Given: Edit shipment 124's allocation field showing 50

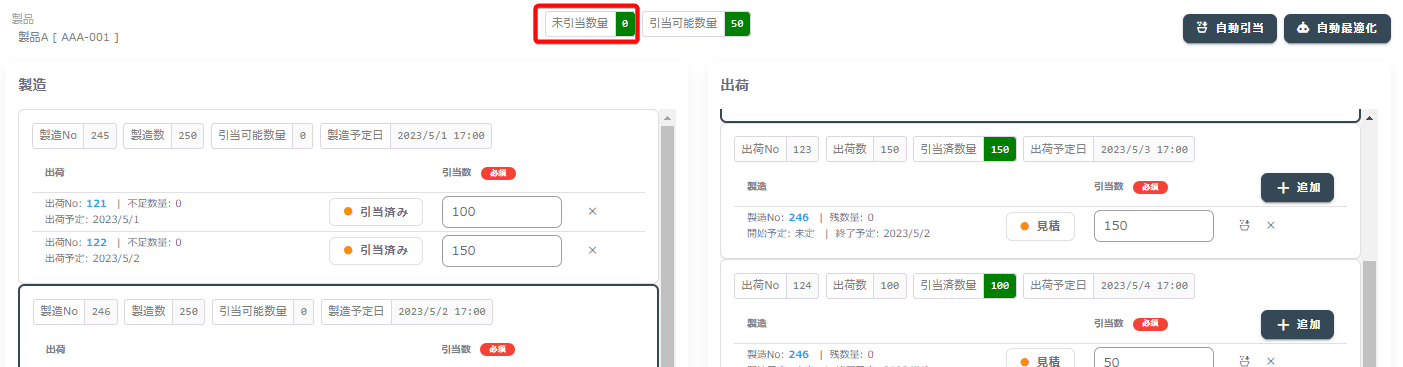Looking at the screenshot, I should point(1154,358).
